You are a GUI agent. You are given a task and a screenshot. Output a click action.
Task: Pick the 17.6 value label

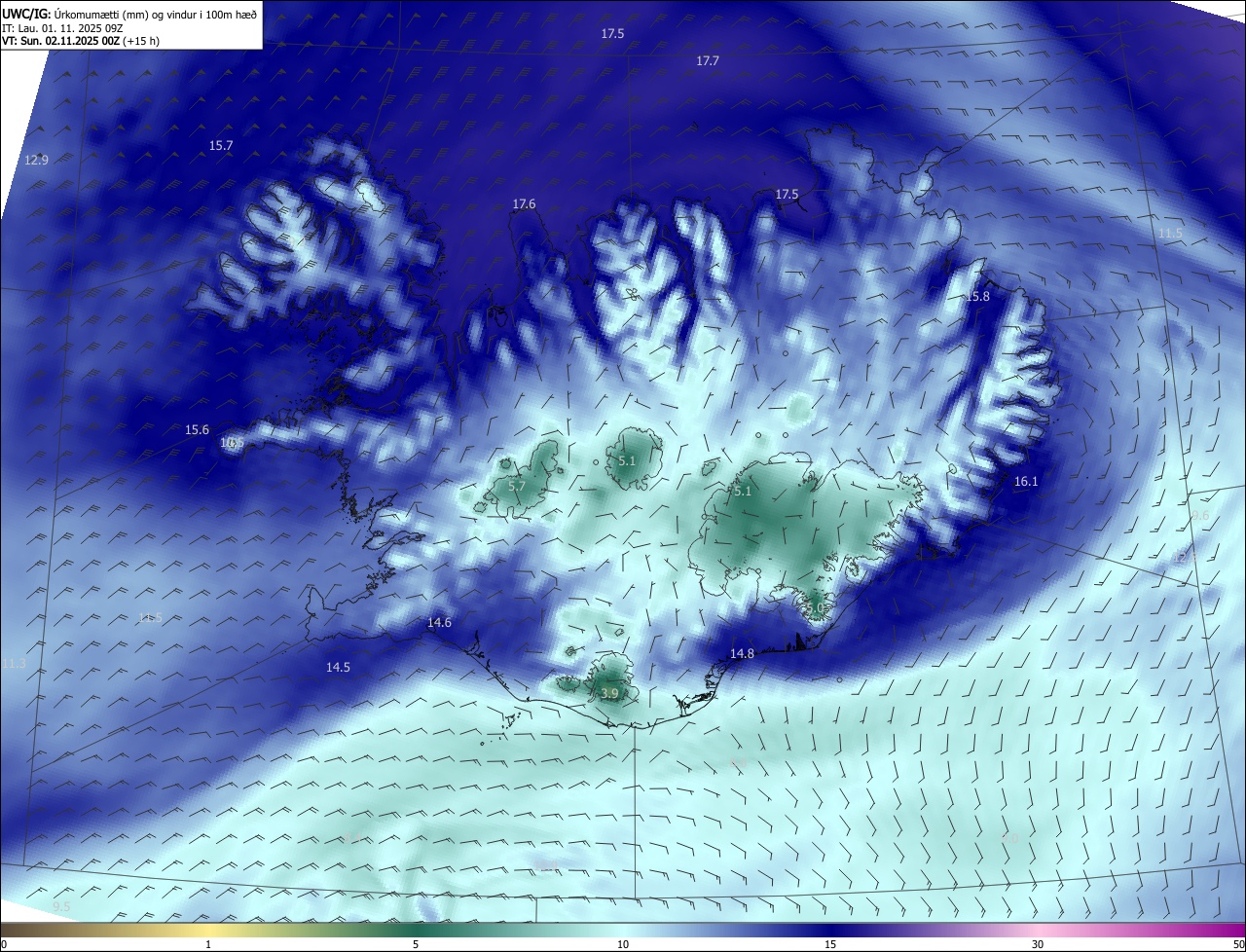pos(524,203)
